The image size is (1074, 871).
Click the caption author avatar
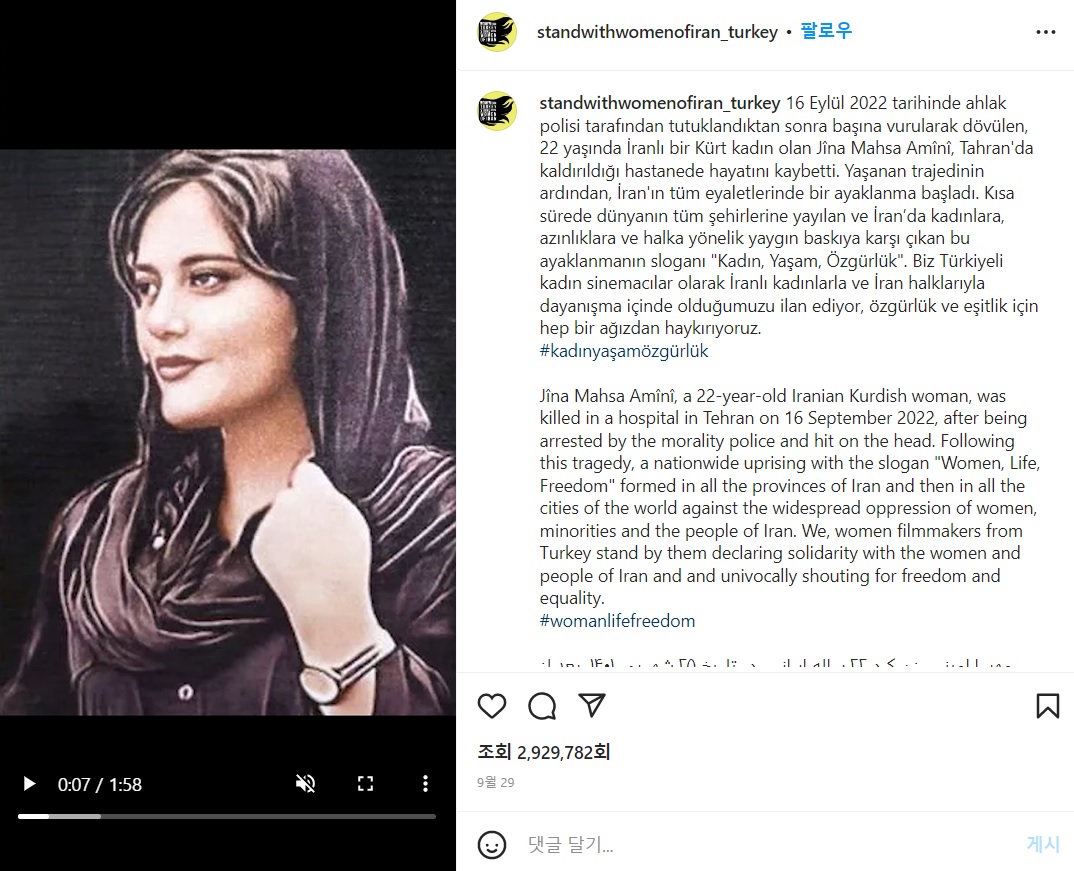[497, 111]
